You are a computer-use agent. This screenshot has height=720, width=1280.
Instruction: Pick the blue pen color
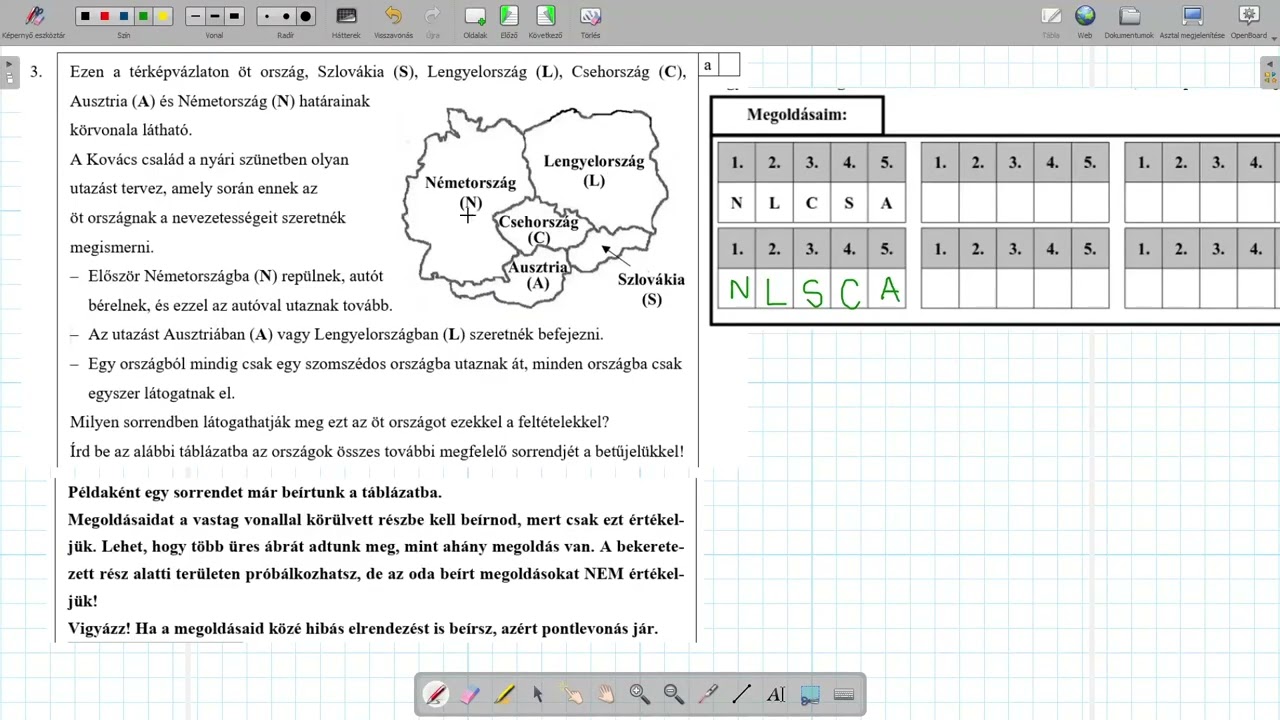124,16
